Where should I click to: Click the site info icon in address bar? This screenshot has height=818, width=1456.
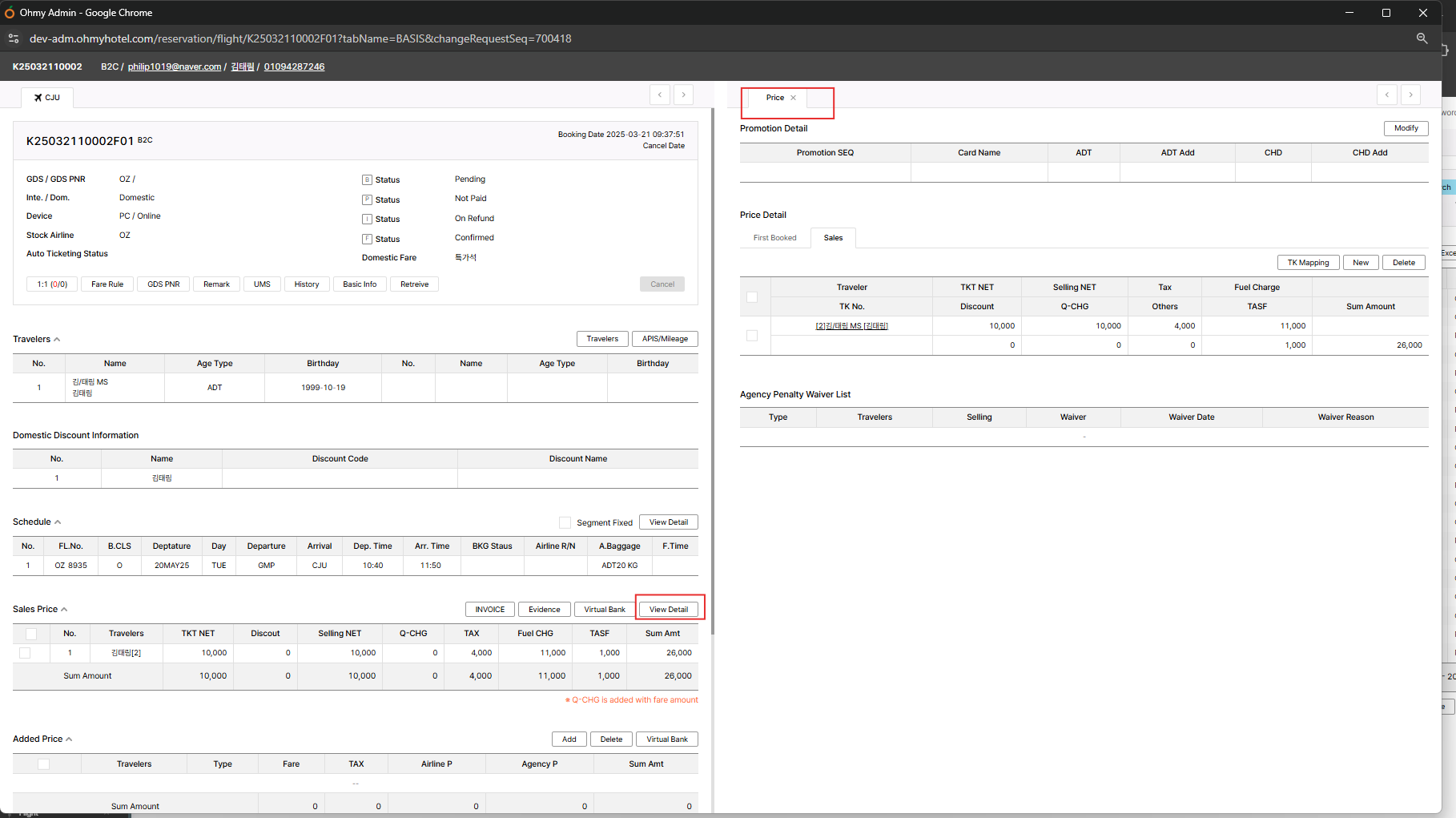[14, 38]
